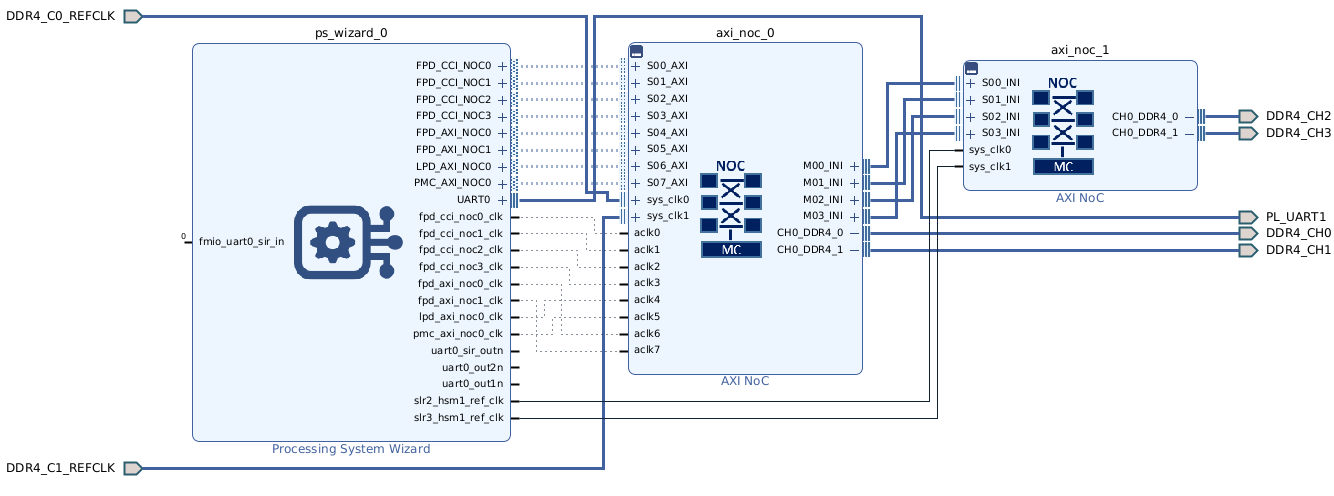This screenshot has height=496, width=1334.
Task: Expand the S03_INI pin on axi_noc_1
Action: pos(971,132)
